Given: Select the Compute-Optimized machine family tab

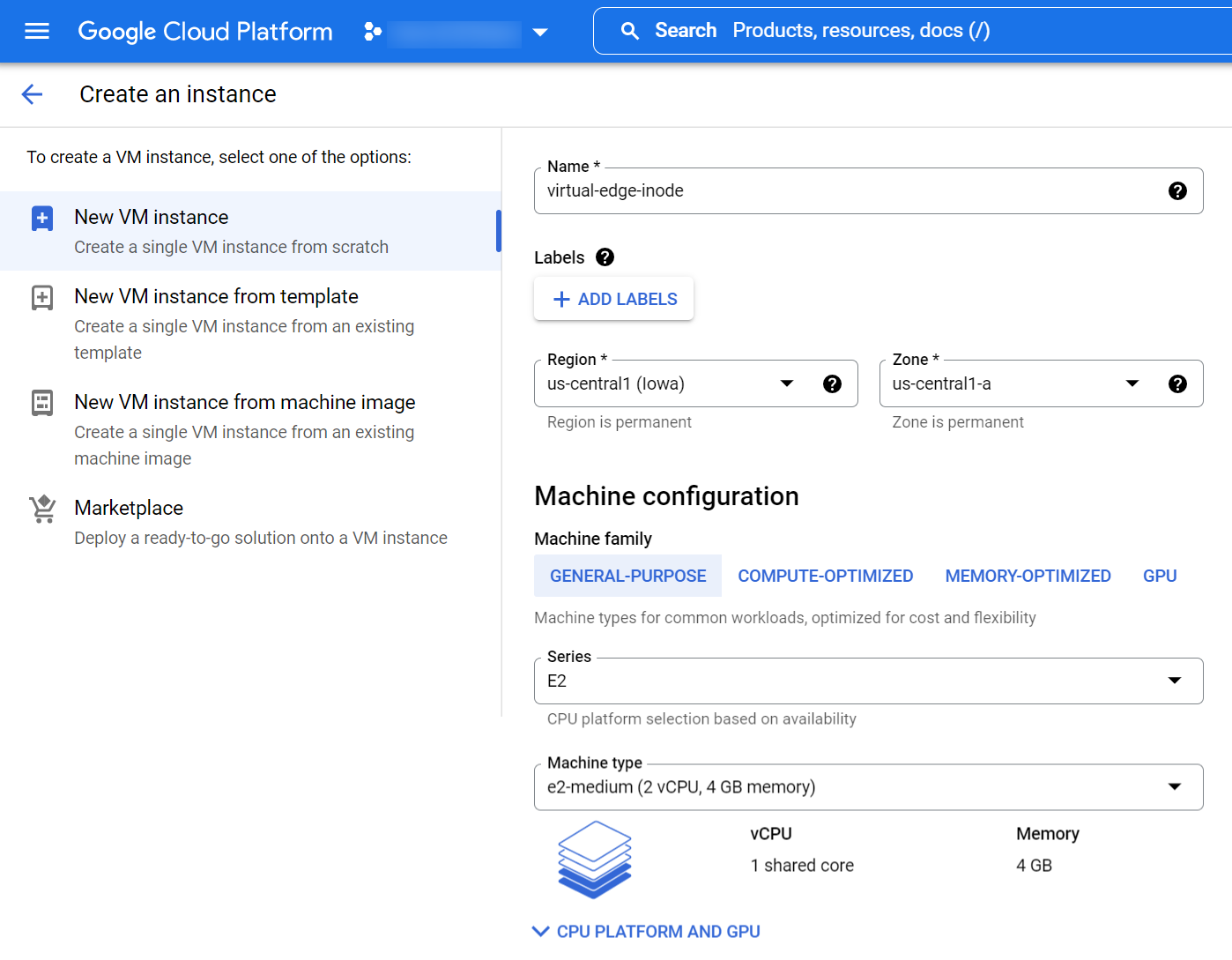Looking at the screenshot, I should click(x=826, y=576).
